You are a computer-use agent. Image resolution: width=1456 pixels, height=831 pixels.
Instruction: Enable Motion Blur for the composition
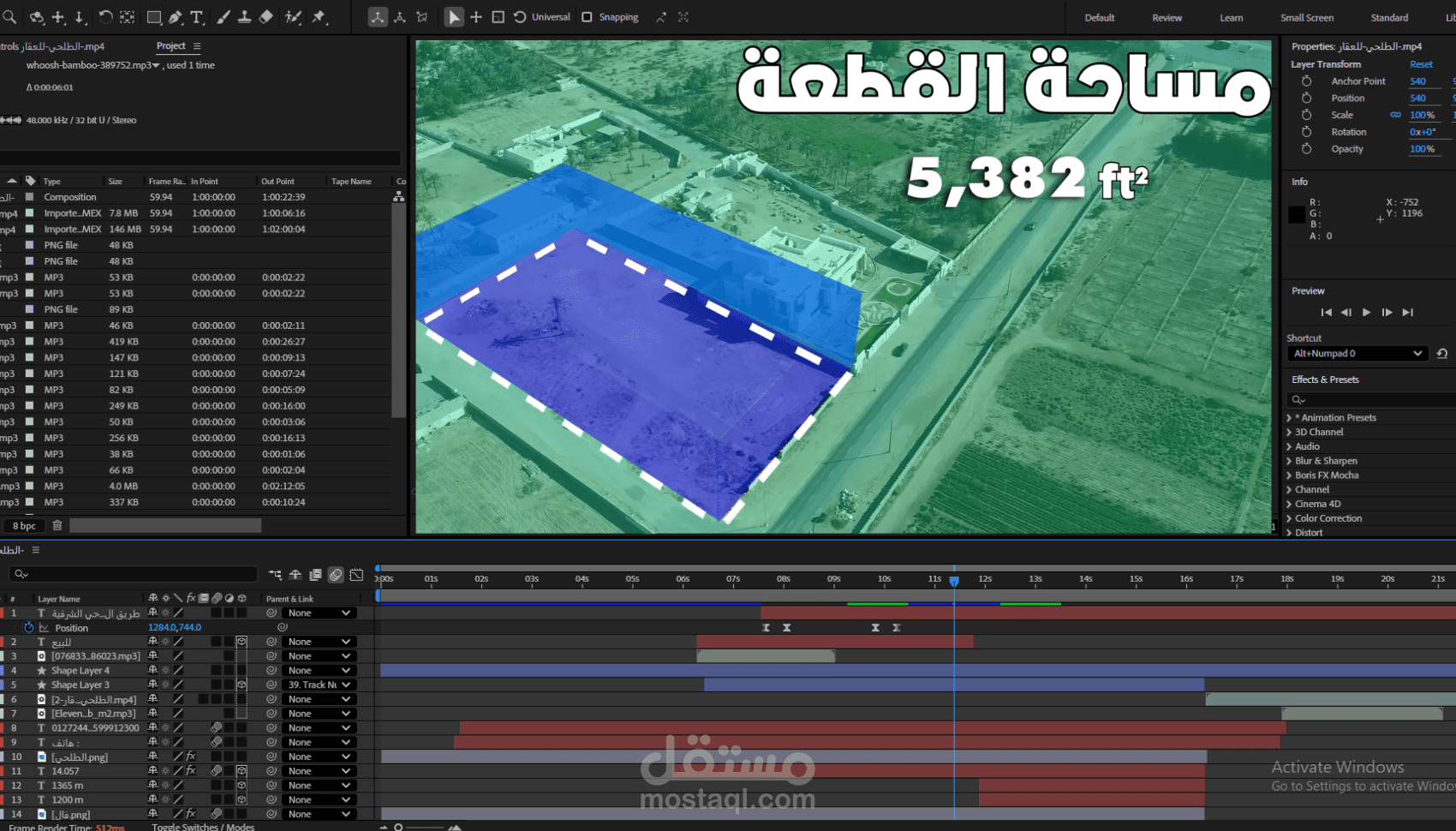[336, 575]
